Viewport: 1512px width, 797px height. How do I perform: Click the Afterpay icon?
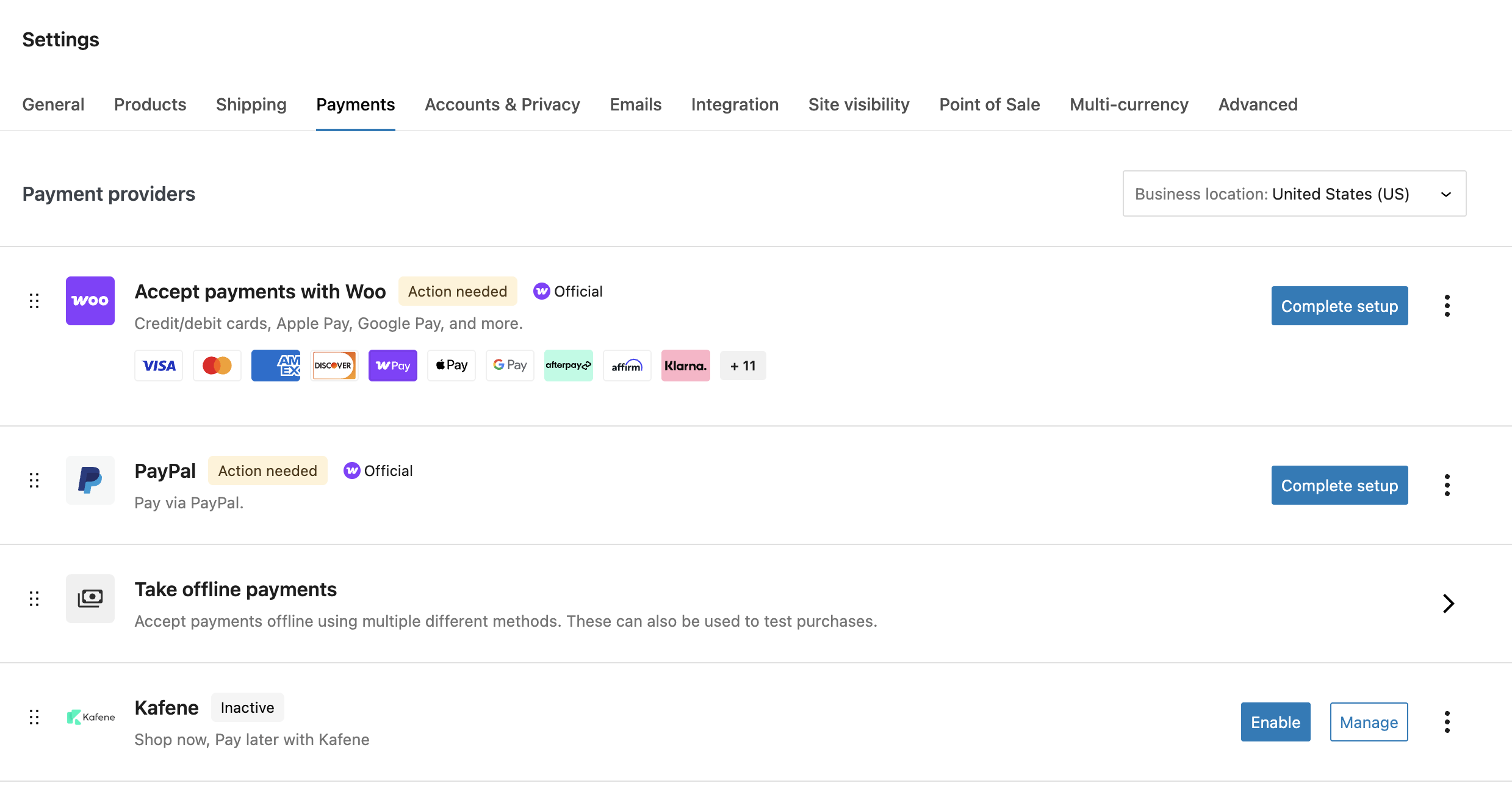point(569,366)
